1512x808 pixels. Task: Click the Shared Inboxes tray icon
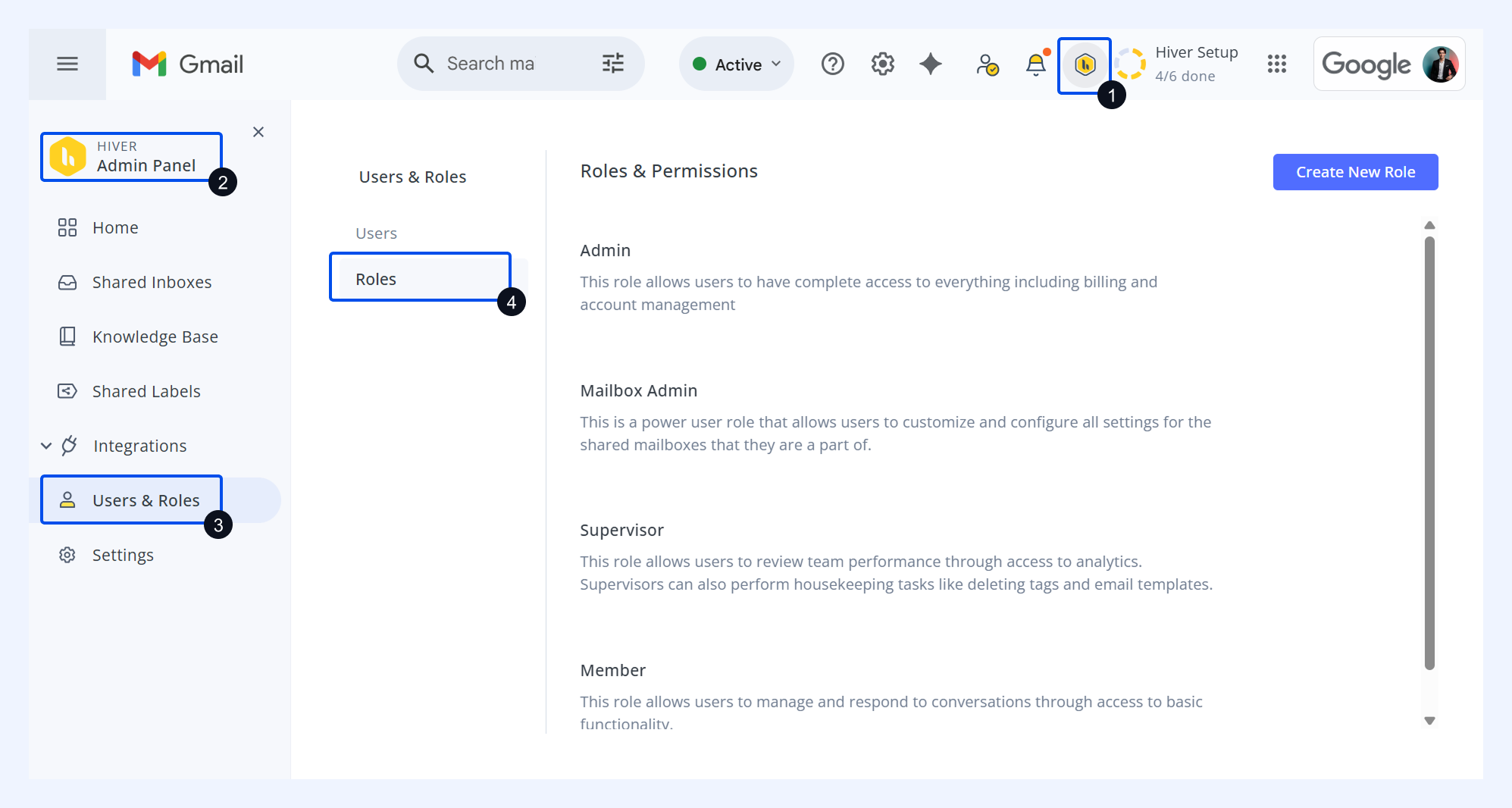(x=67, y=283)
